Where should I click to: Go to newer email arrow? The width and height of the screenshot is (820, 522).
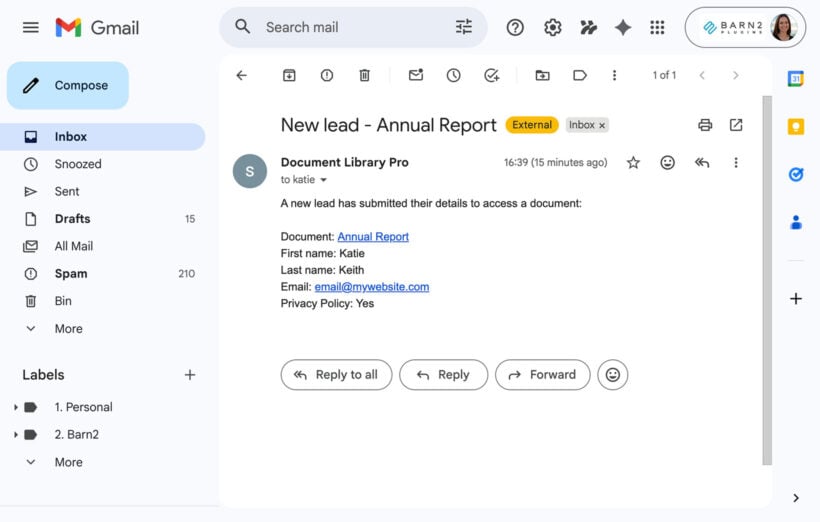pyautogui.click(x=702, y=75)
